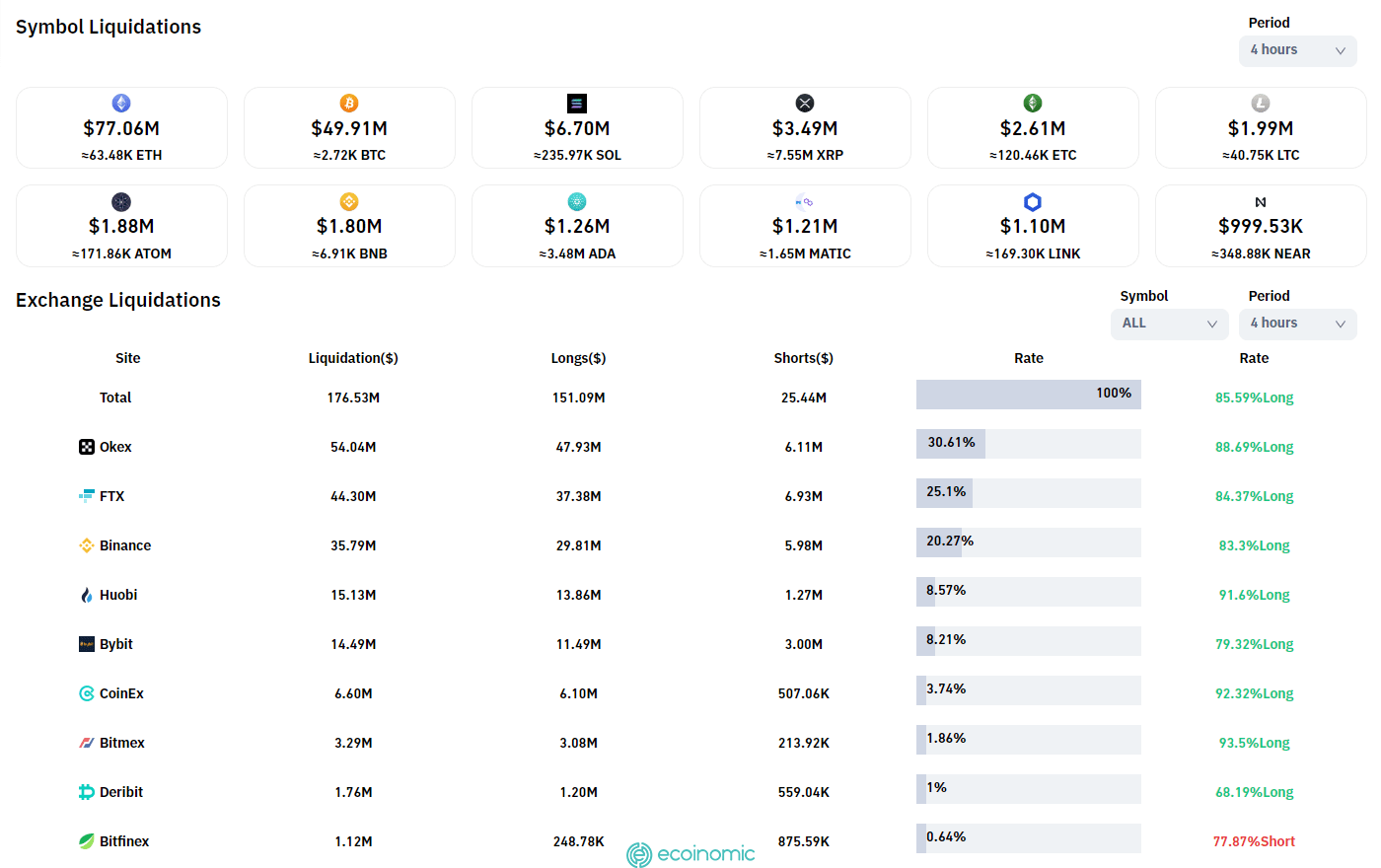This screenshot has width=1381, height=868.
Task: Select the Huobi site name
Action: click(118, 595)
